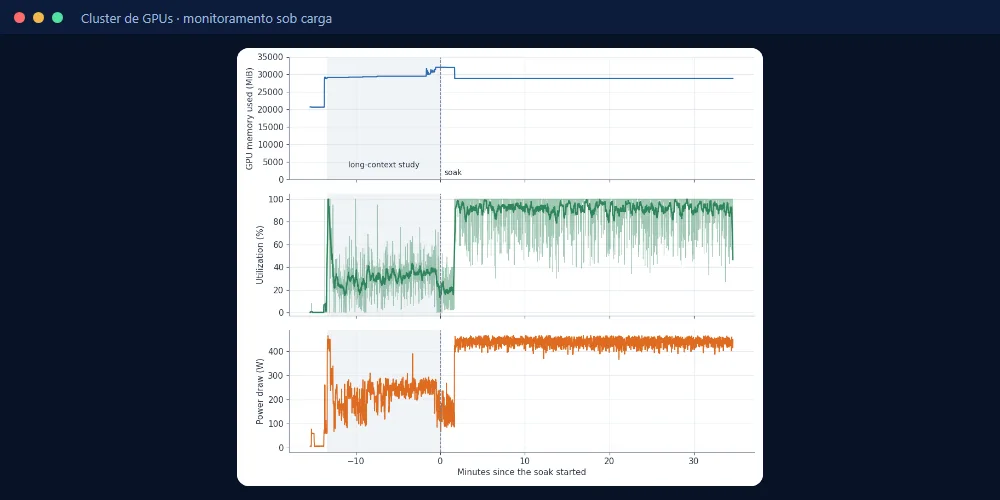The height and width of the screenshot is (500, 1000).
Task: Click the red close window button
Action: tap(20, 18)
